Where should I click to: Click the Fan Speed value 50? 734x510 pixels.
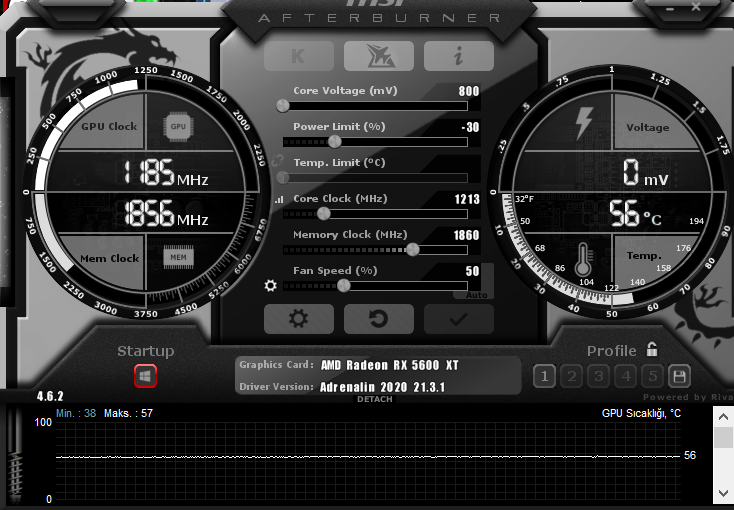[x=472, y=271]
